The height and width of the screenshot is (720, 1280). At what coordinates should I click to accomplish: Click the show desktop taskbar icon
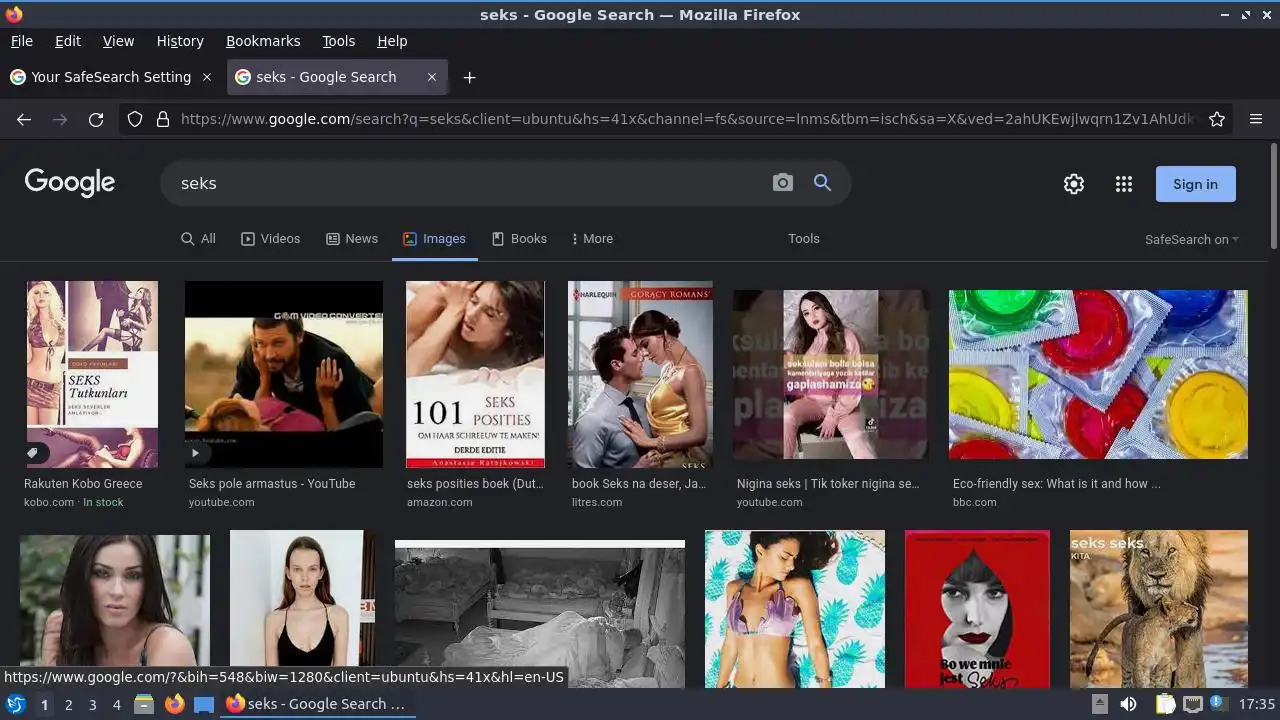204,704
